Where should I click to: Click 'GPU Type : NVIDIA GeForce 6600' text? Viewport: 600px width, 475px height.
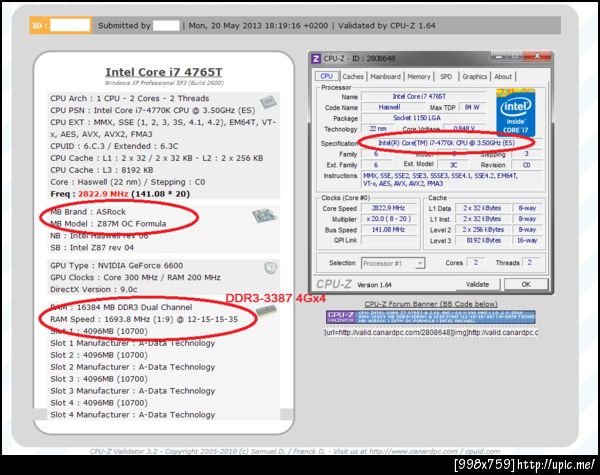[117, 265]
